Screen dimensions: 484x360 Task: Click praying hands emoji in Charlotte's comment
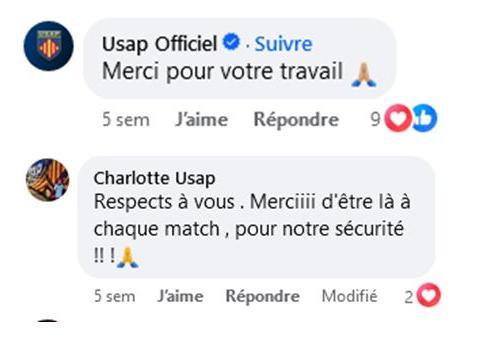click(127, 257)
